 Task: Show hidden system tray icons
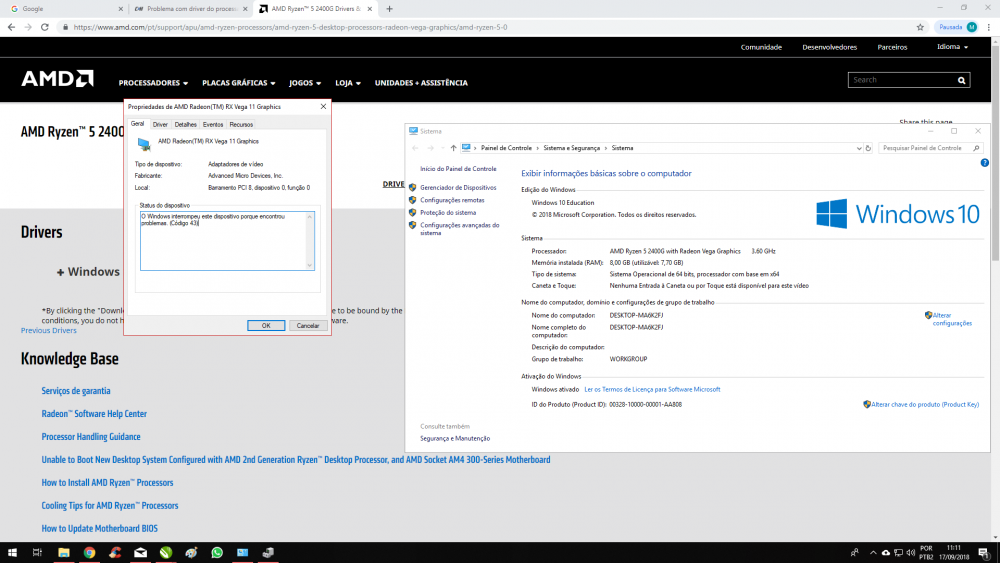[x=873, y=553]
